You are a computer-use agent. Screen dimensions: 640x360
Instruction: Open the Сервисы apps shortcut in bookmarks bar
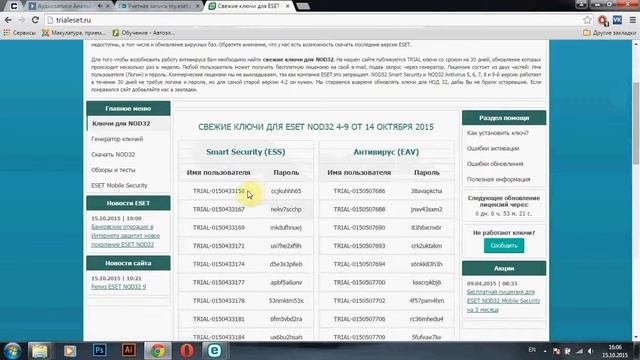pyautogui.click(x=19, y=33)
